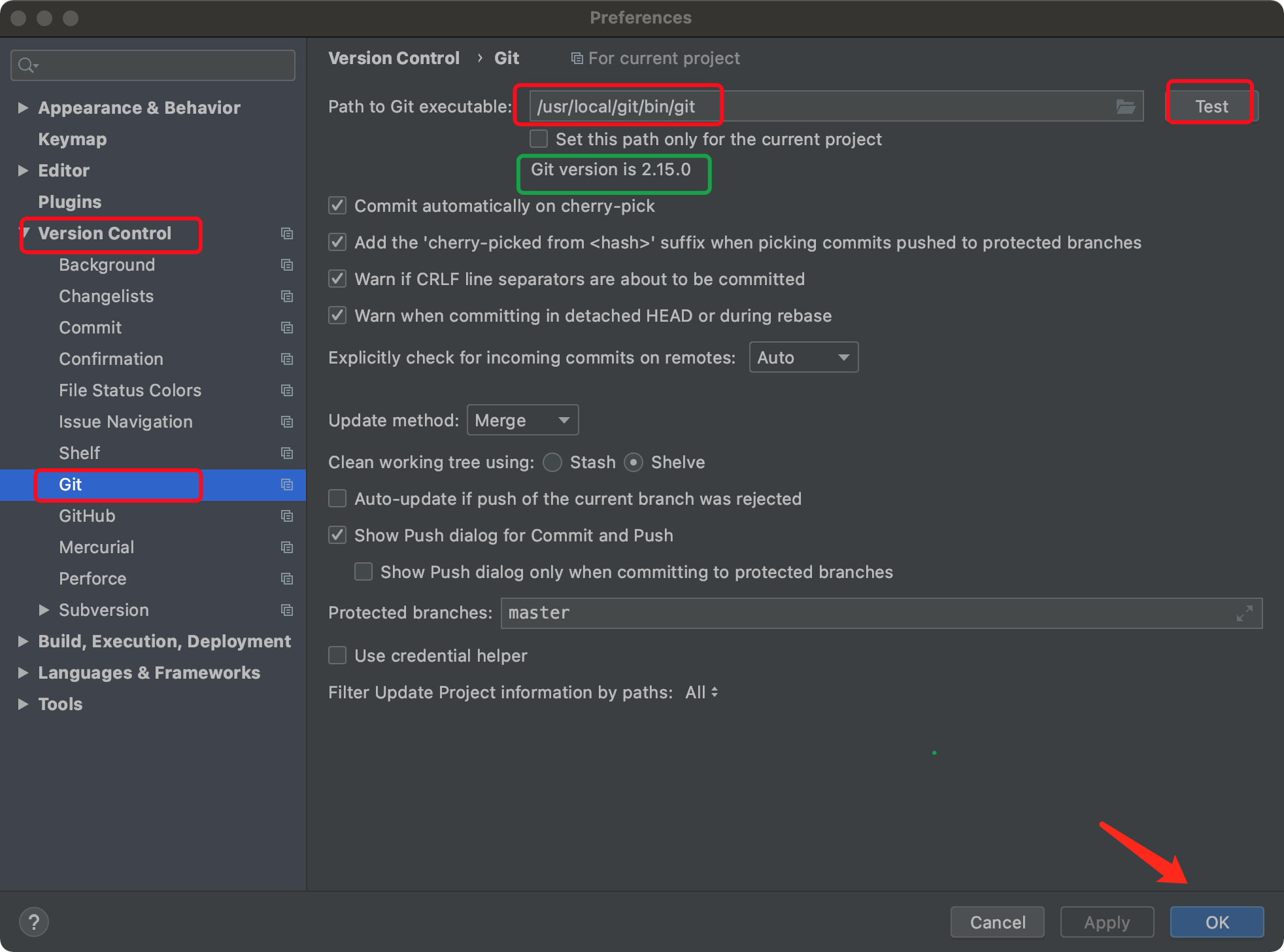Image resolution: width=1284 pixels, height=952 pixels.
Task: Open the 'Filter Update Project information' All selector
Action: pos(701,692)
